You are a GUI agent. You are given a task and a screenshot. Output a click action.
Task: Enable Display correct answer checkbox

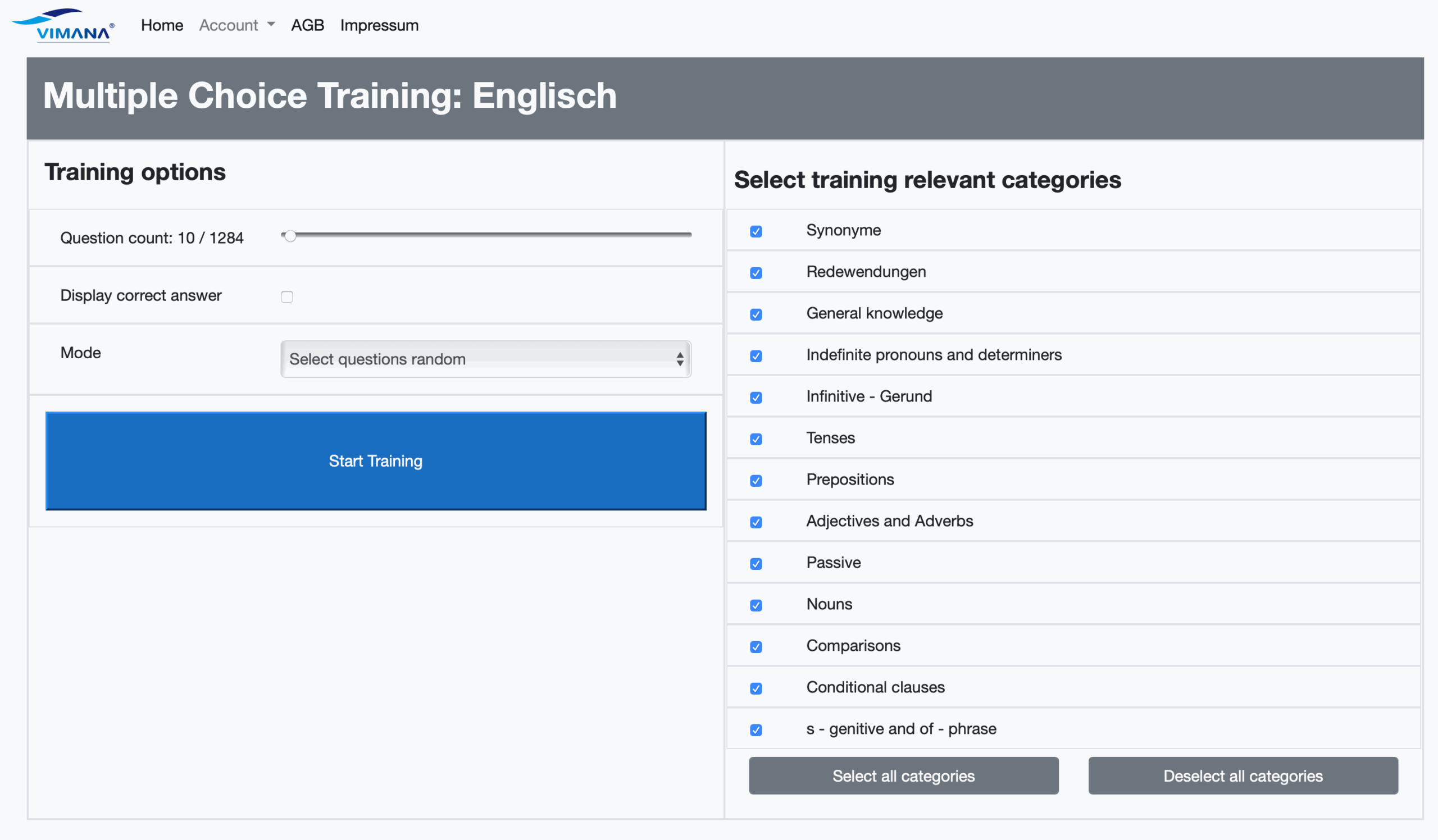pos(286,296)
